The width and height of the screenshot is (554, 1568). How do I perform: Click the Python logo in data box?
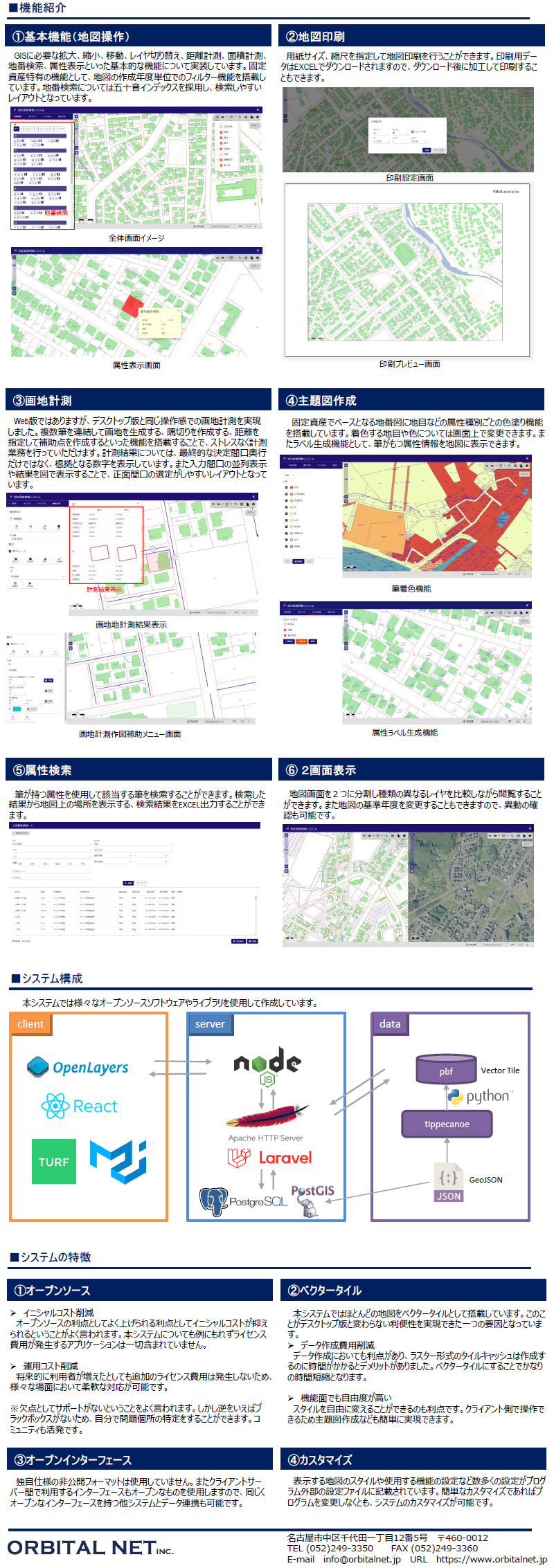pyautogui.click(x=455, y=1096)
